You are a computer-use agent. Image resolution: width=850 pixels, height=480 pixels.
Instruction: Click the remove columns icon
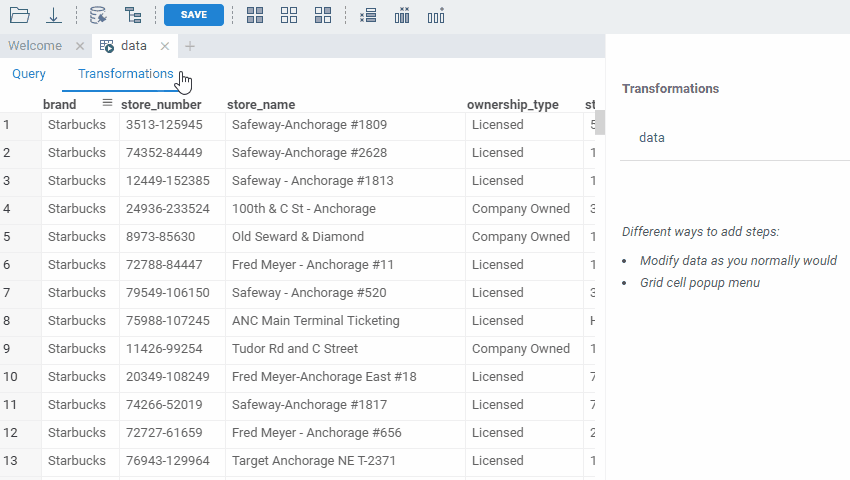click(x=402, y=15)
